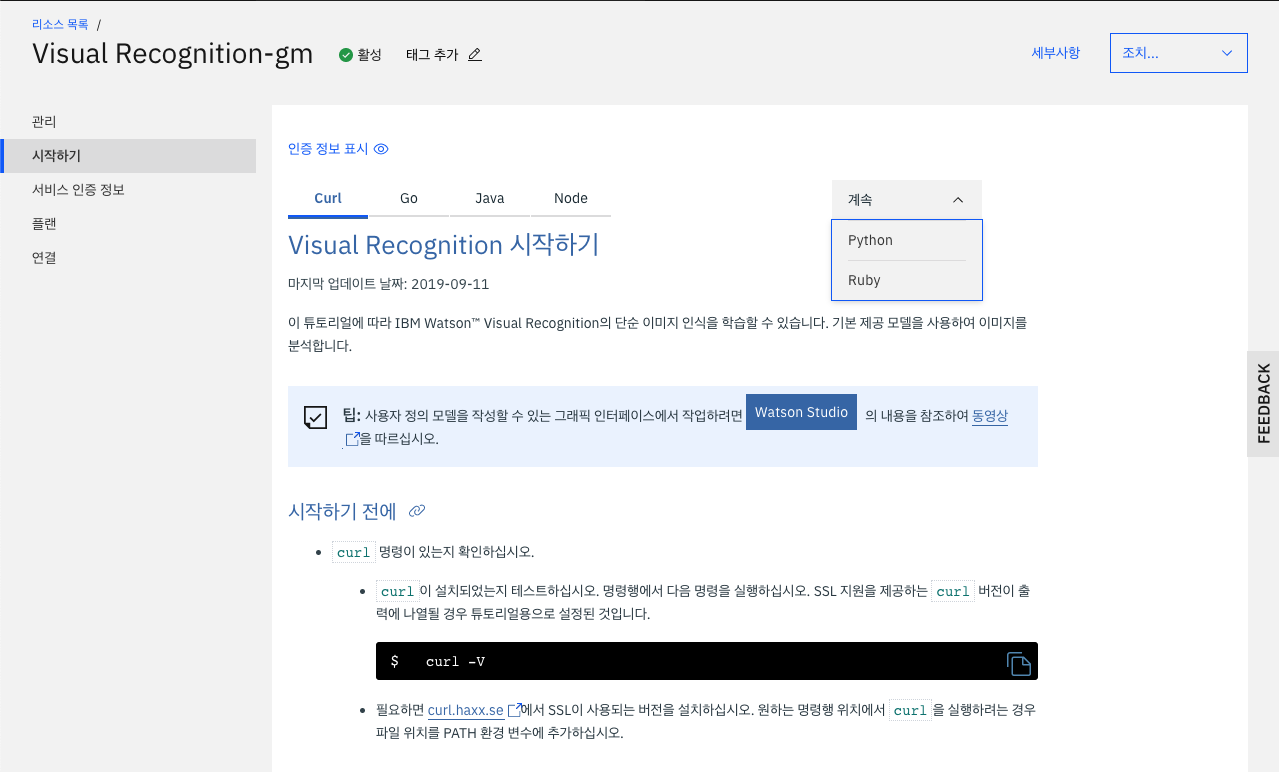Switch to the Node tab

571,198
